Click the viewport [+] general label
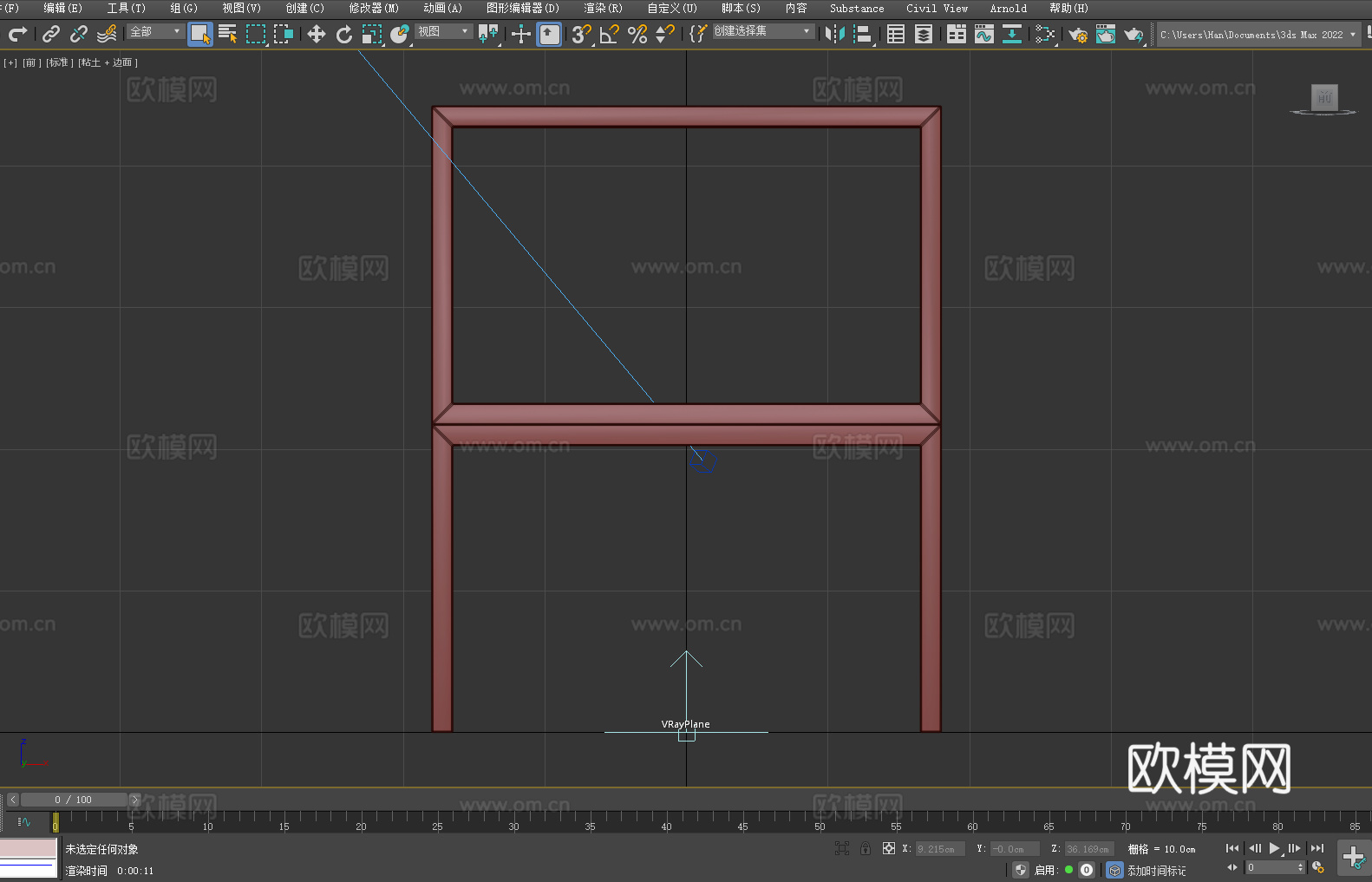The height and width of the screenshot is (882, 1372). tap(10, 62)
